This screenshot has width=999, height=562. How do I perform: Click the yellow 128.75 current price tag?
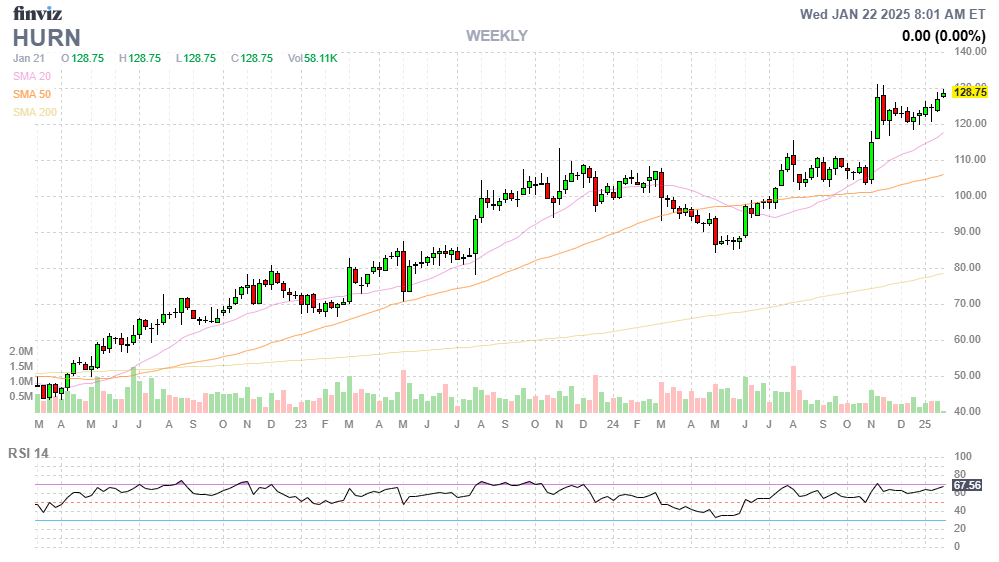tap(970, 92)
